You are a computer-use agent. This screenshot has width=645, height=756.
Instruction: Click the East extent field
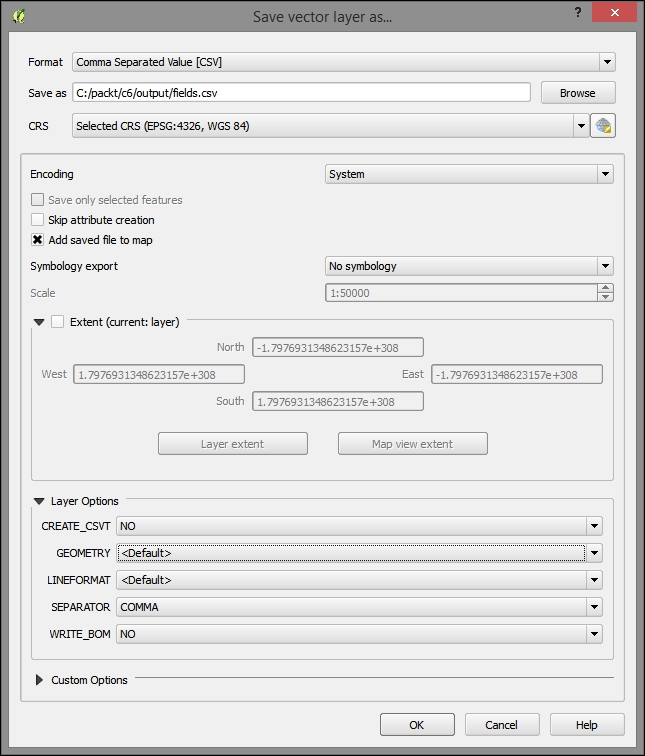pos(517,374)
